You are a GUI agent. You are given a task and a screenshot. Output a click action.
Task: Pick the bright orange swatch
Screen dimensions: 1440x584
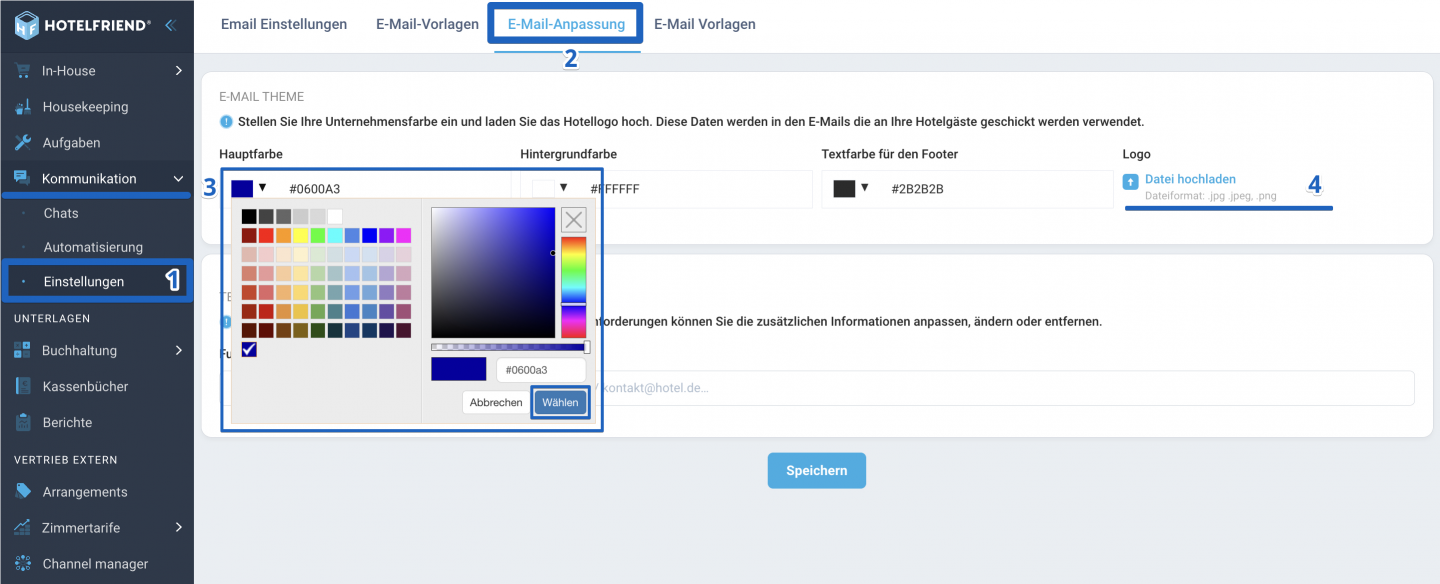[x=284, y=235]
